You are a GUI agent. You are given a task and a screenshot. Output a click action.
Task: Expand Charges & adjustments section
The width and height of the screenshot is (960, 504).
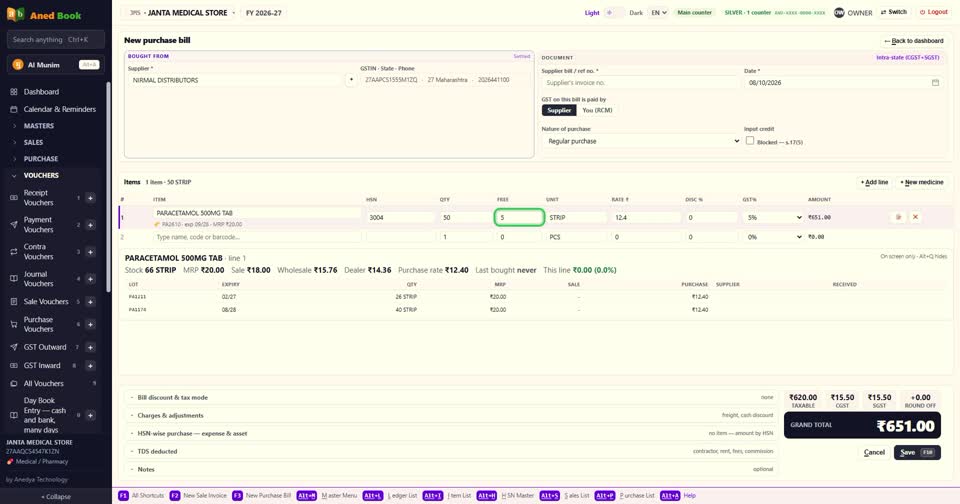(x=451, y=415)
